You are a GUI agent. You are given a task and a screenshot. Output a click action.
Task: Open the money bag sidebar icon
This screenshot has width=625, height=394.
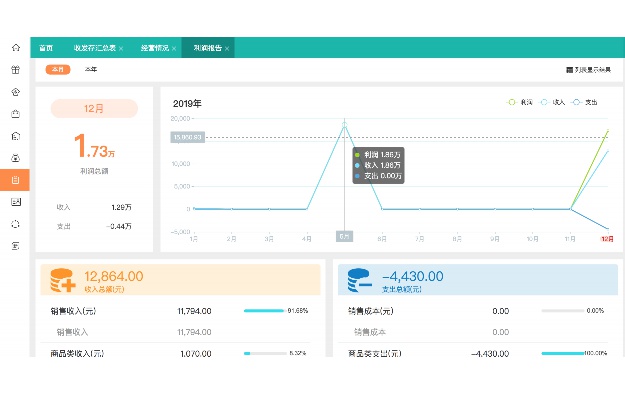coord(16,158)
